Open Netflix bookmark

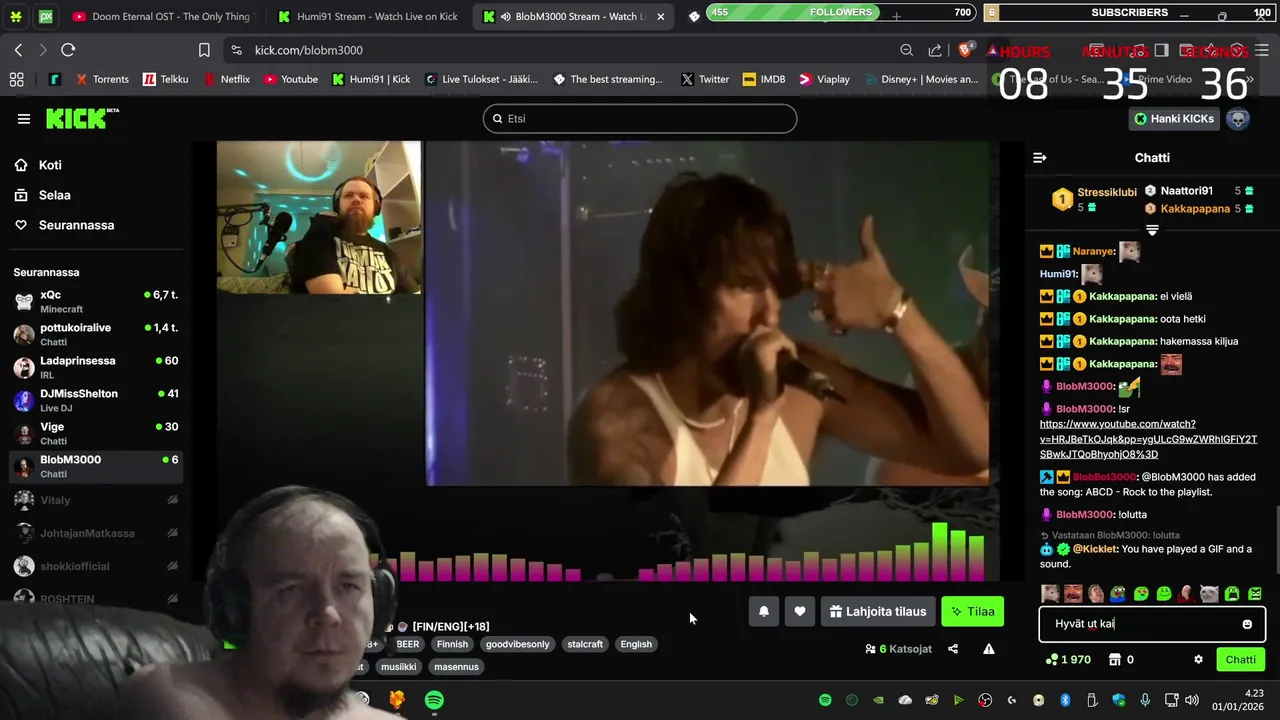click(227, 79)
